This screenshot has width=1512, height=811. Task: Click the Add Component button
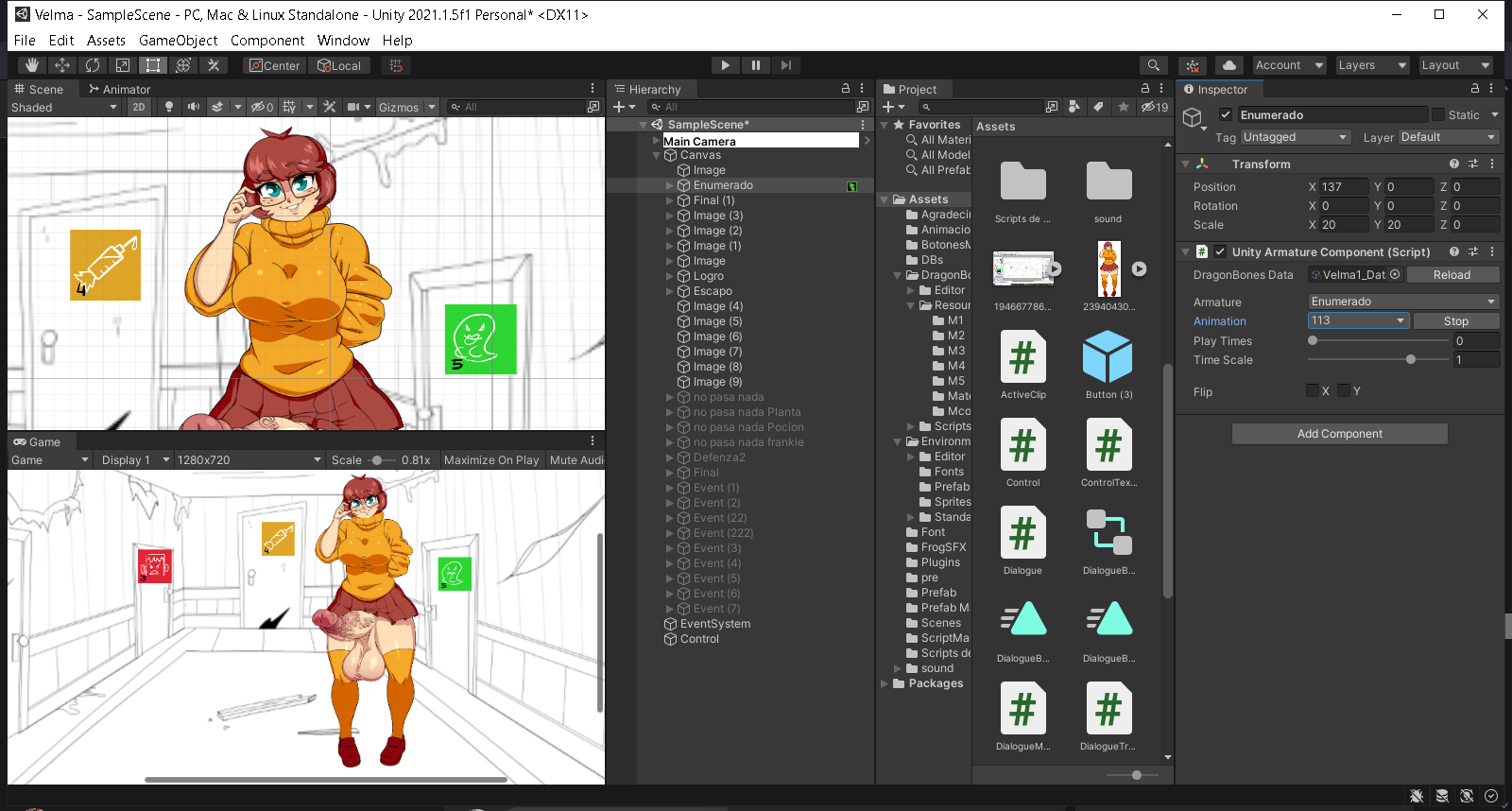(x=1340, y=434)
